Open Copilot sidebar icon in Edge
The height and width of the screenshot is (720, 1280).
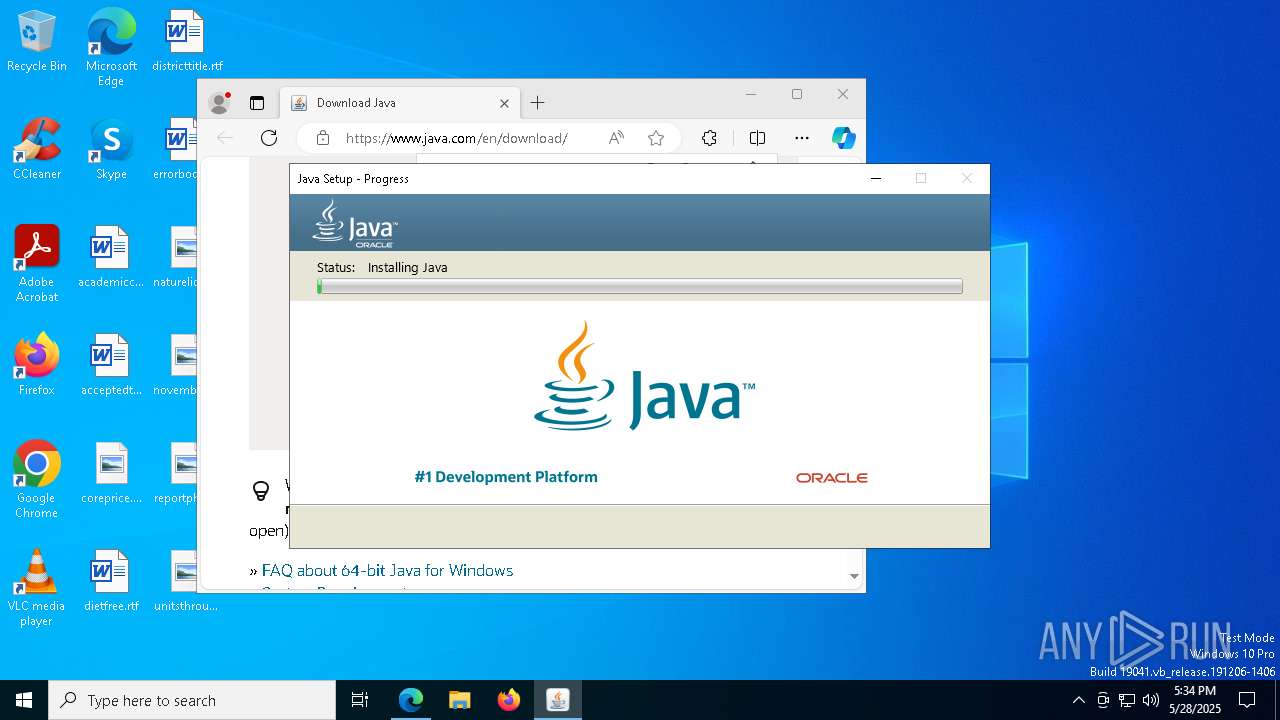[x=844, y=138]
